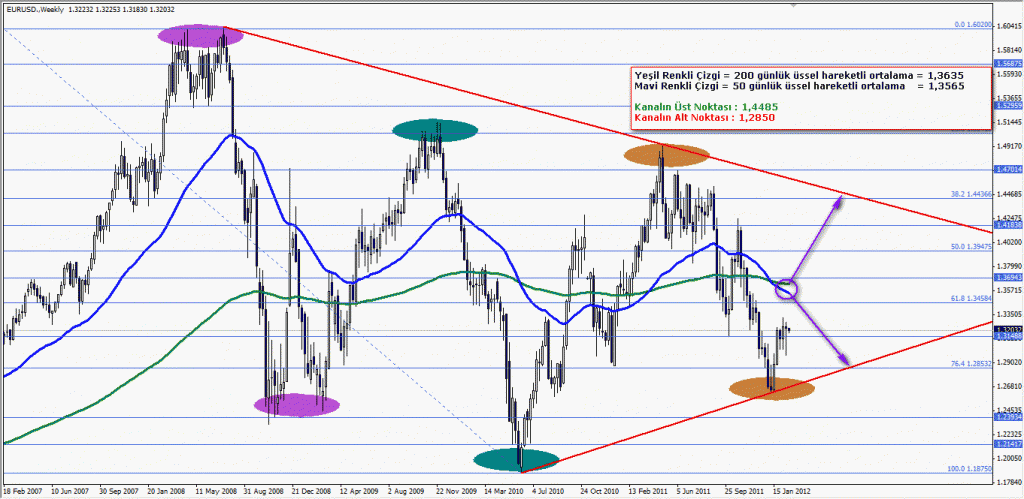
Task: Click the Fibonacci label '61.8 1.34584'
Action: [x=970, y=298]
